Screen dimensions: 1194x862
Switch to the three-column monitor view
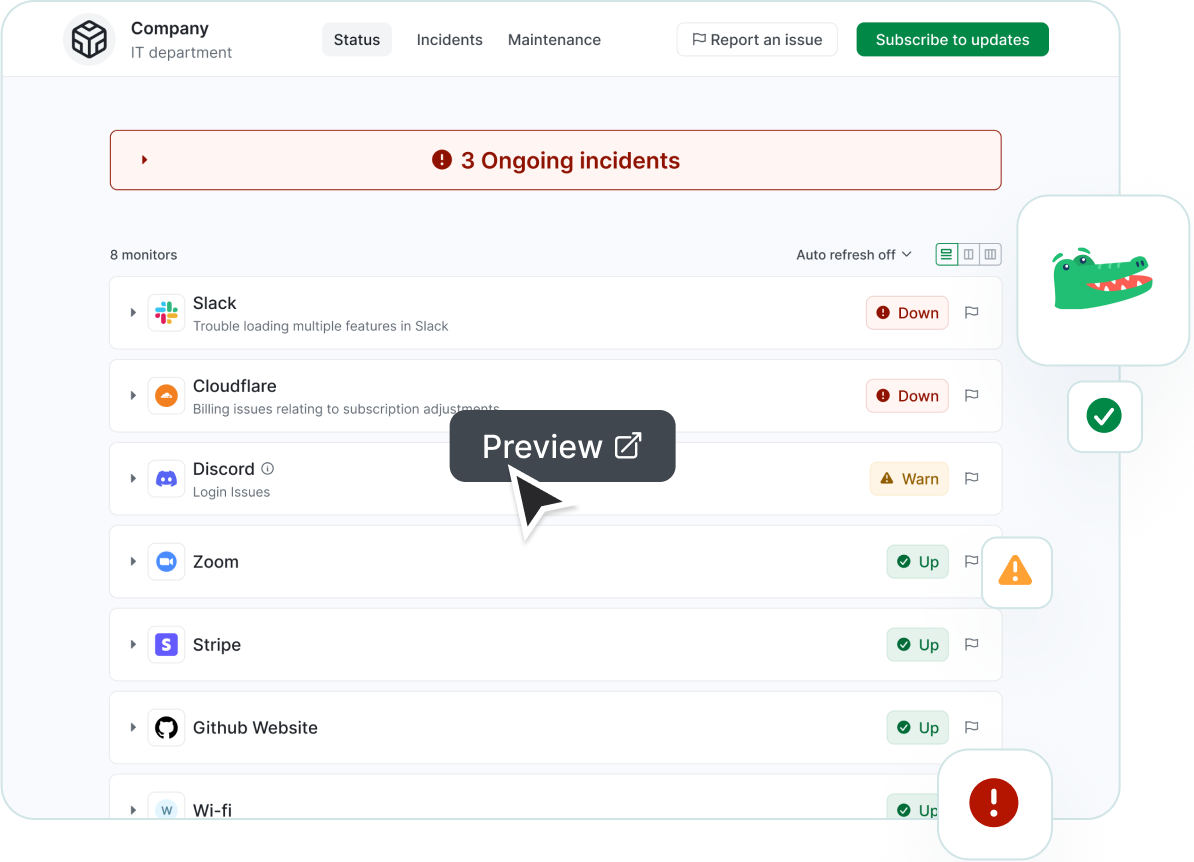990,254
